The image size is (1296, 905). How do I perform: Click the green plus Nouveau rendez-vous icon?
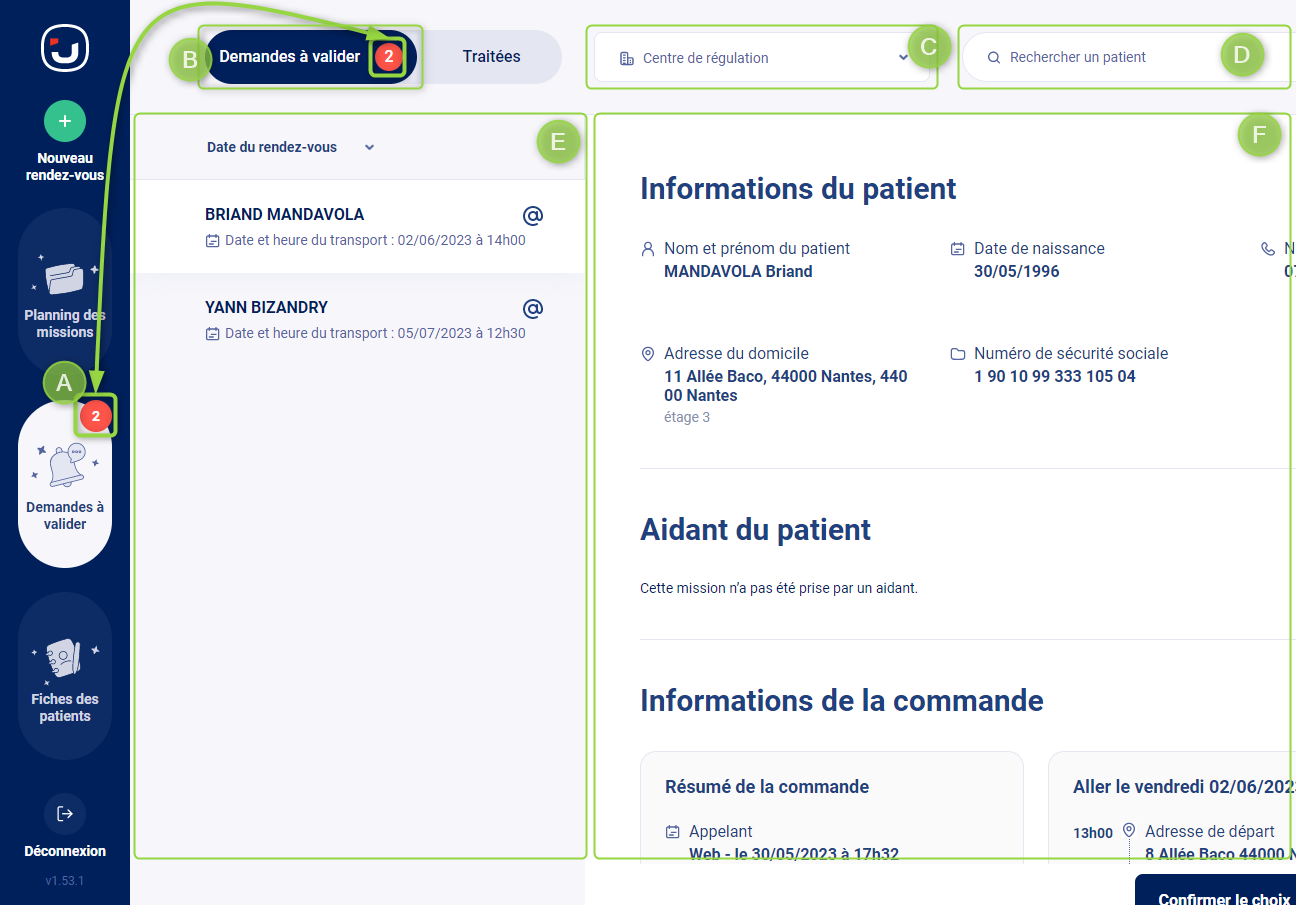point(65,121)
